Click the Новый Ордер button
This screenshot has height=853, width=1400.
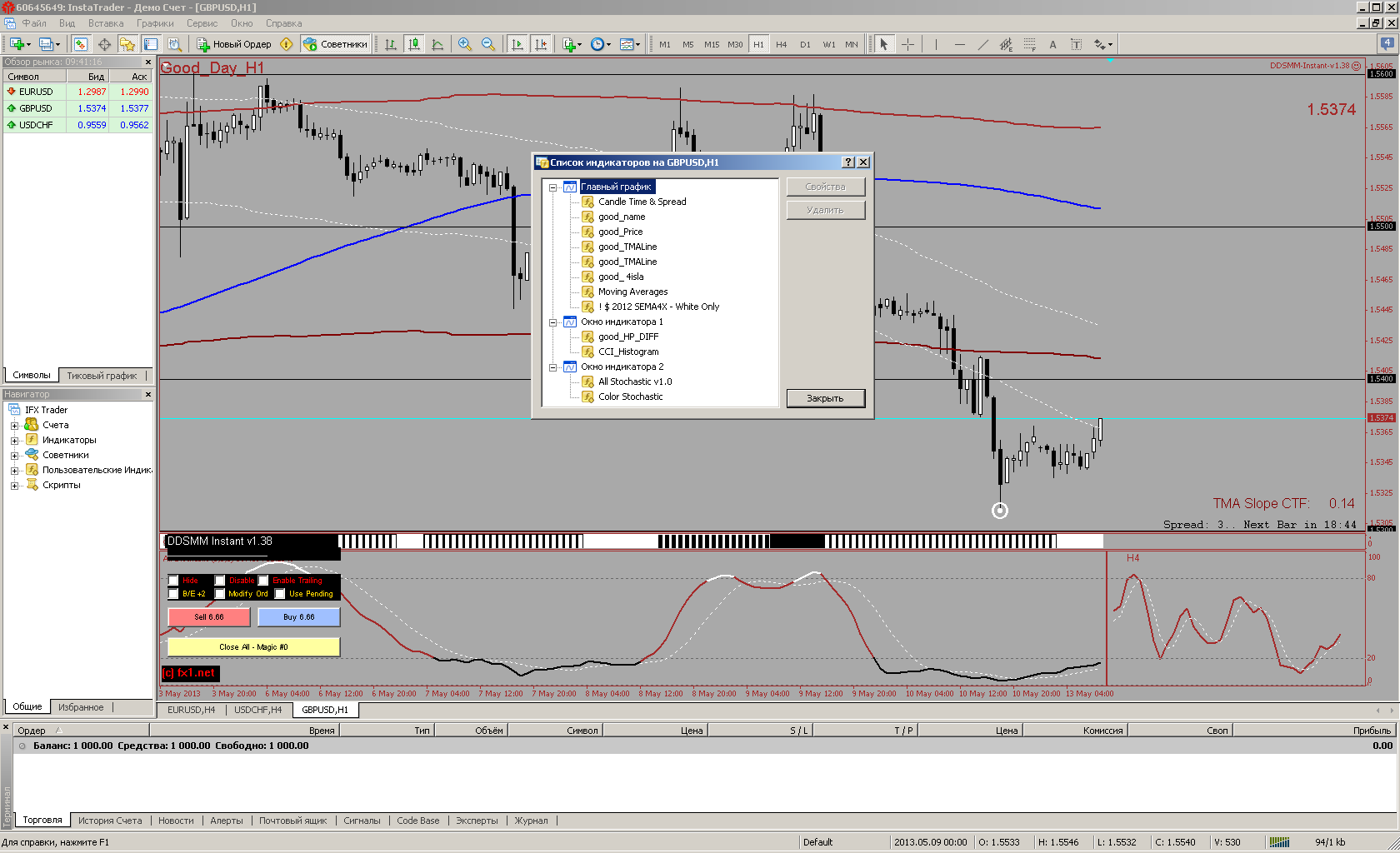click(x=233, y=44)
